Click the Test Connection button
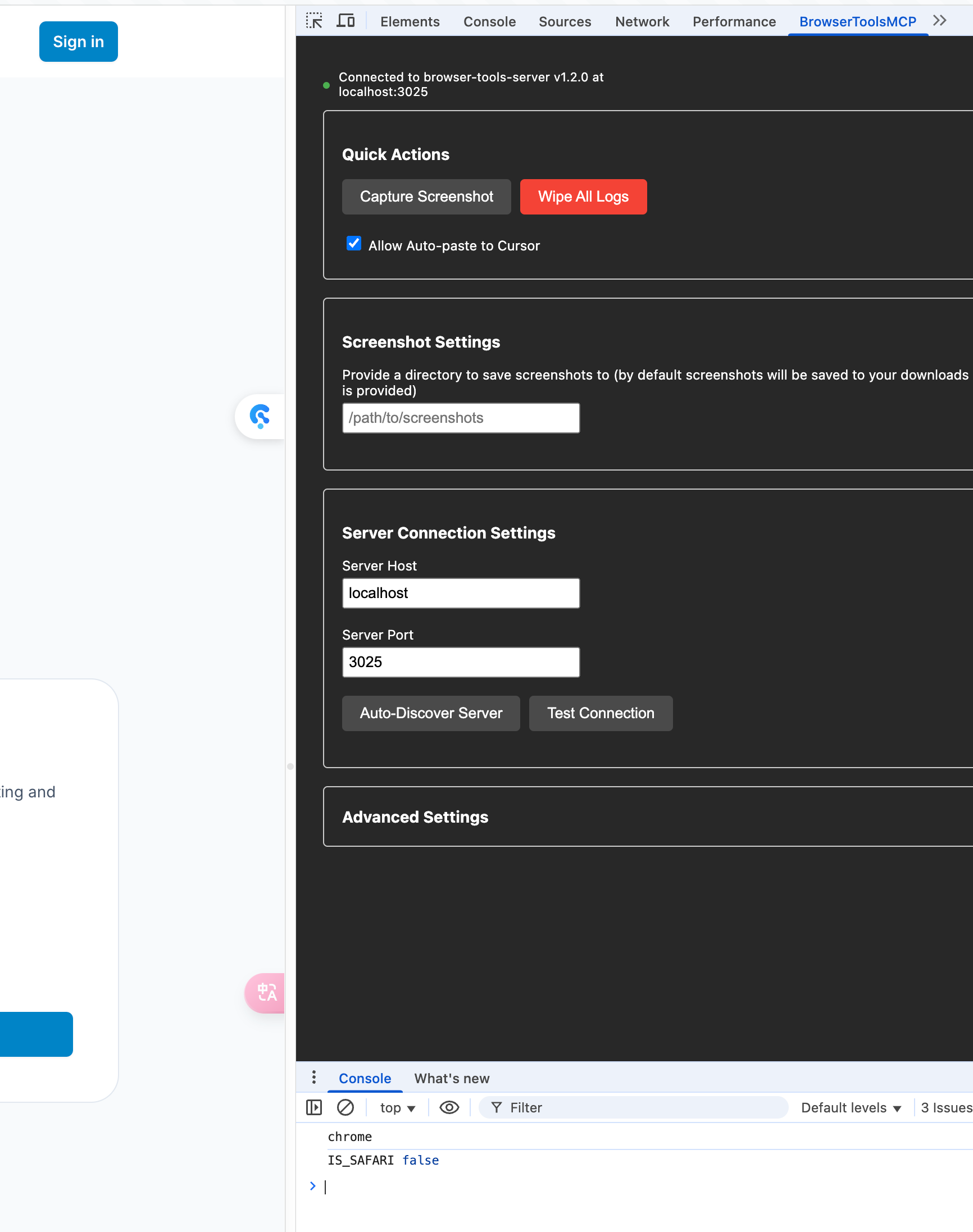The width and height of the screenshot is (973, 1232). [601, 713]
